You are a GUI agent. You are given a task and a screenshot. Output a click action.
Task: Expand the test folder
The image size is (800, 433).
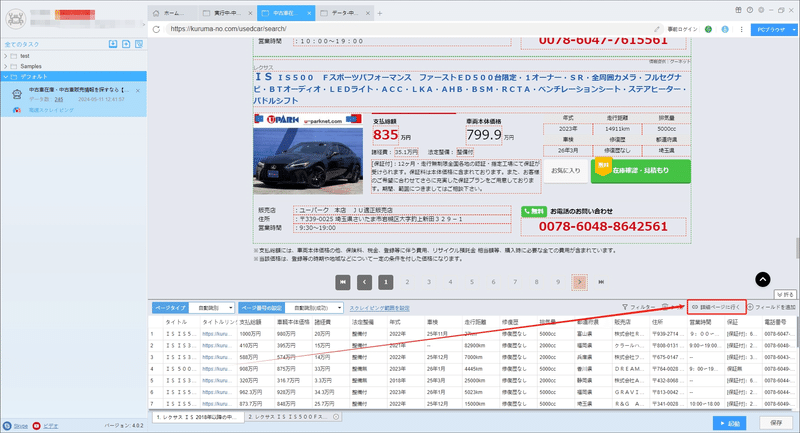[6, 56]
